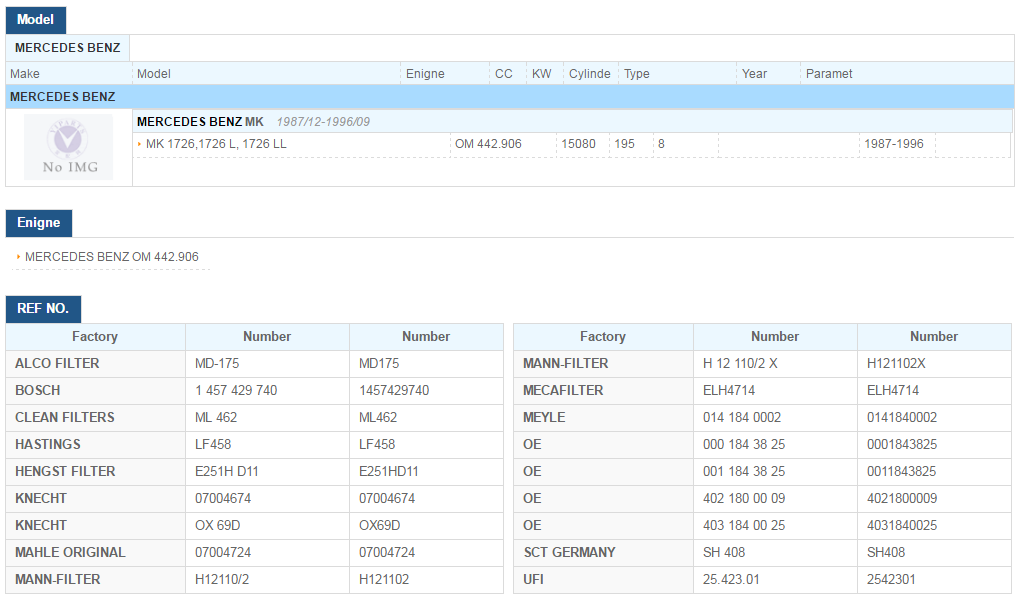Click BOSCH compact number 1457429740
The image size is (1023, 604).
click(x=394, y=391)
